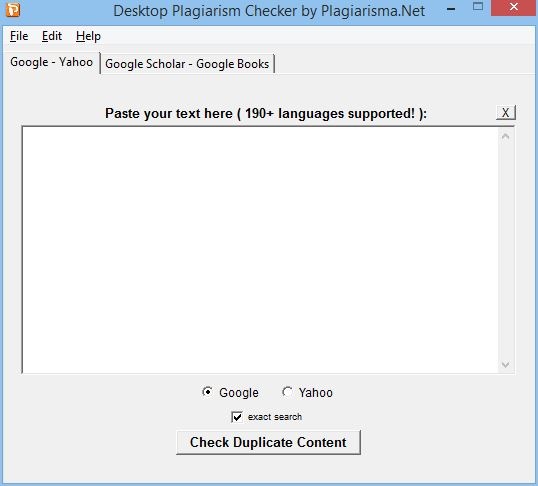Click the 'Paste your text here' heading

[266, 114]
